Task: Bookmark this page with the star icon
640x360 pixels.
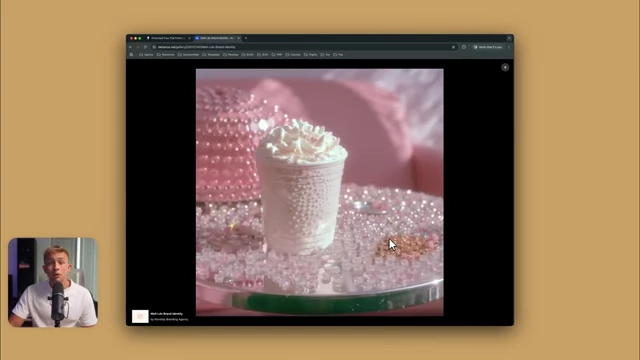Action: click(x=453, y=47)
